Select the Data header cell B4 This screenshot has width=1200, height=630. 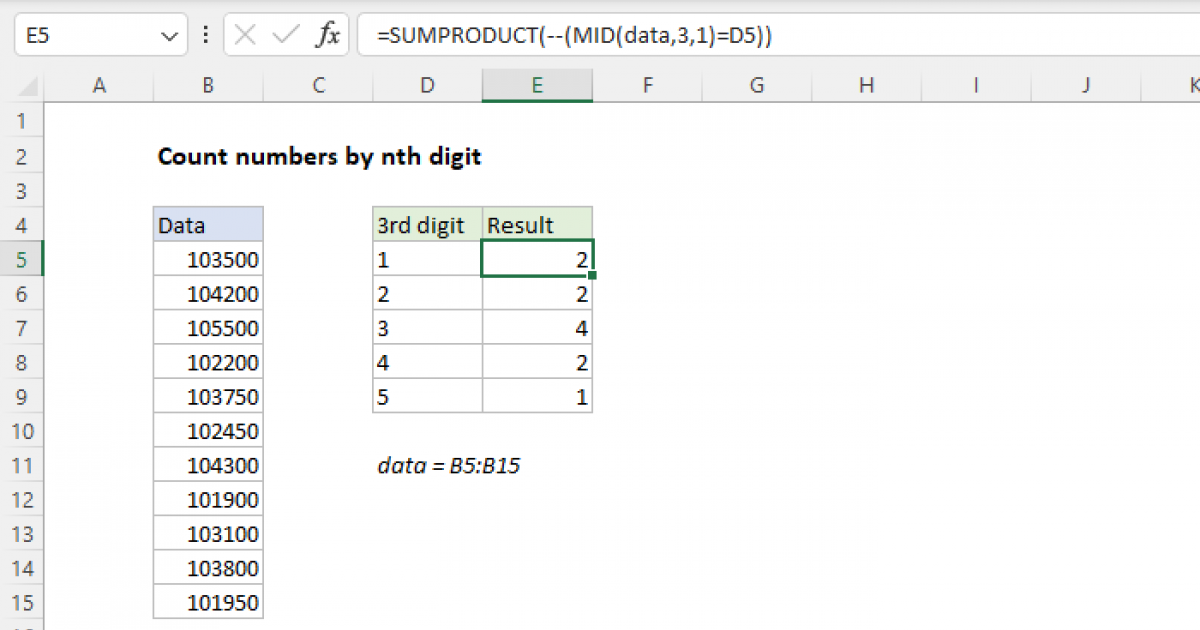click(x=207, y=224)
